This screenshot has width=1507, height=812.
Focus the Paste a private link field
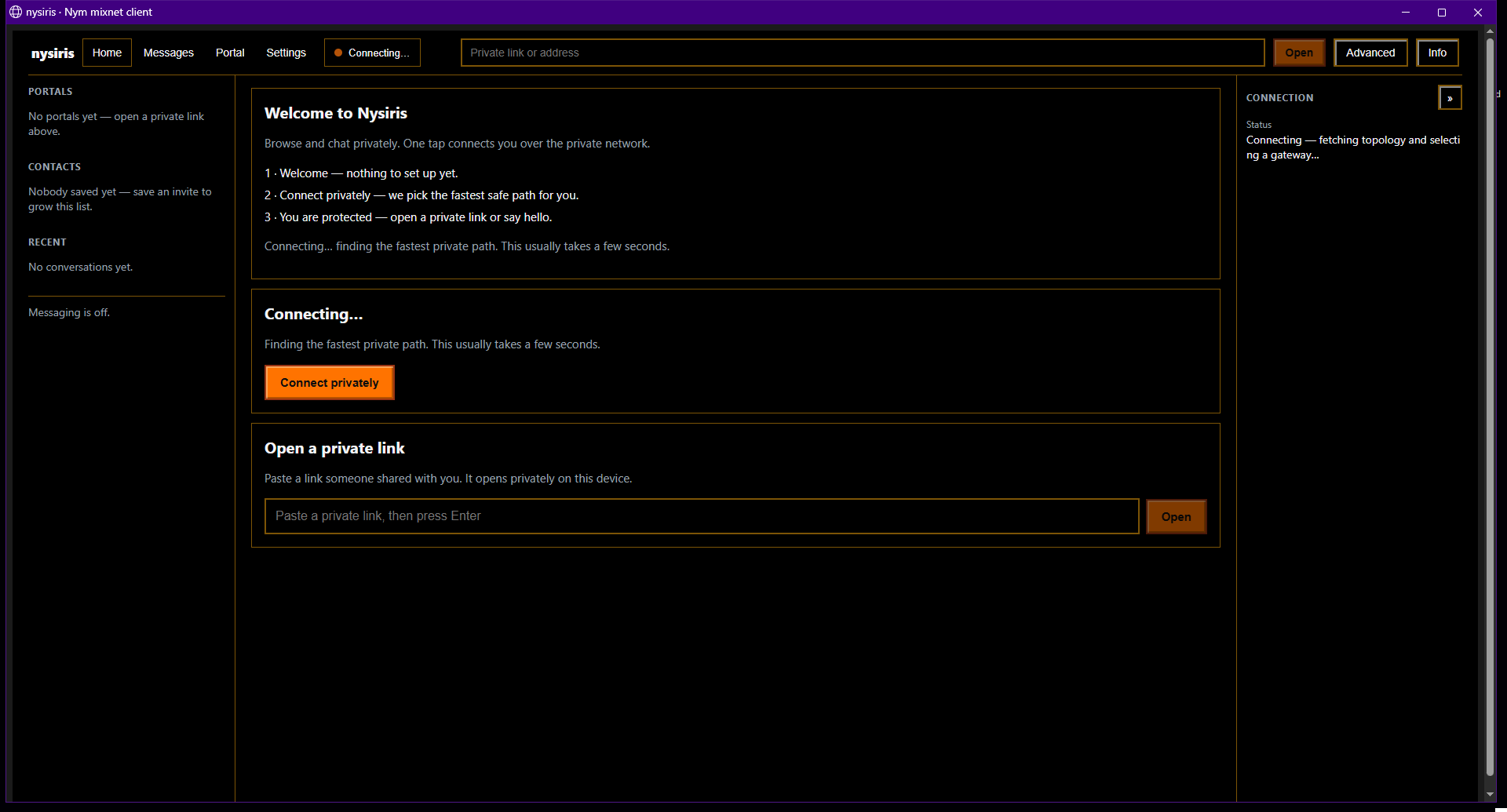point(702,516)
